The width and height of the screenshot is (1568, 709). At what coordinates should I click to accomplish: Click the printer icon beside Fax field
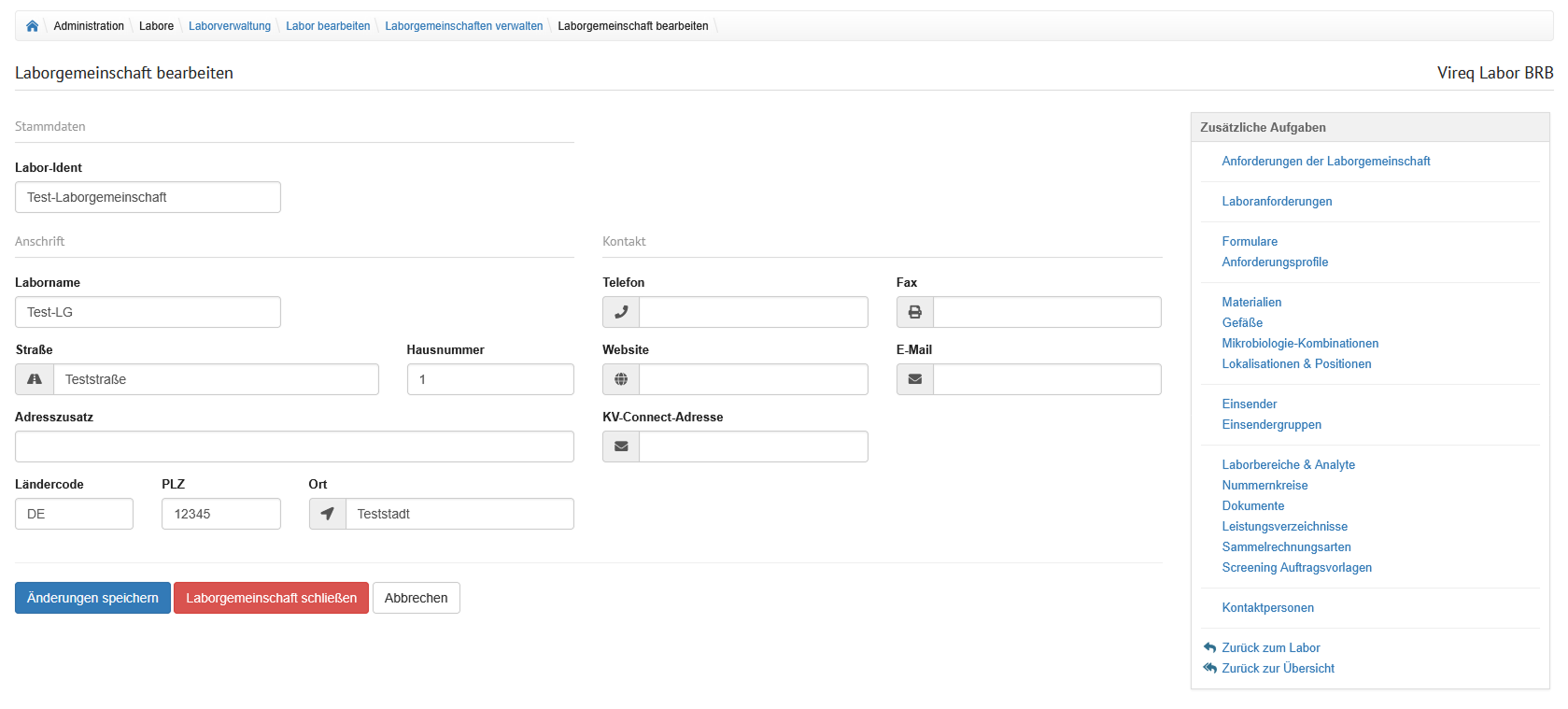click(x=915, y=312)
